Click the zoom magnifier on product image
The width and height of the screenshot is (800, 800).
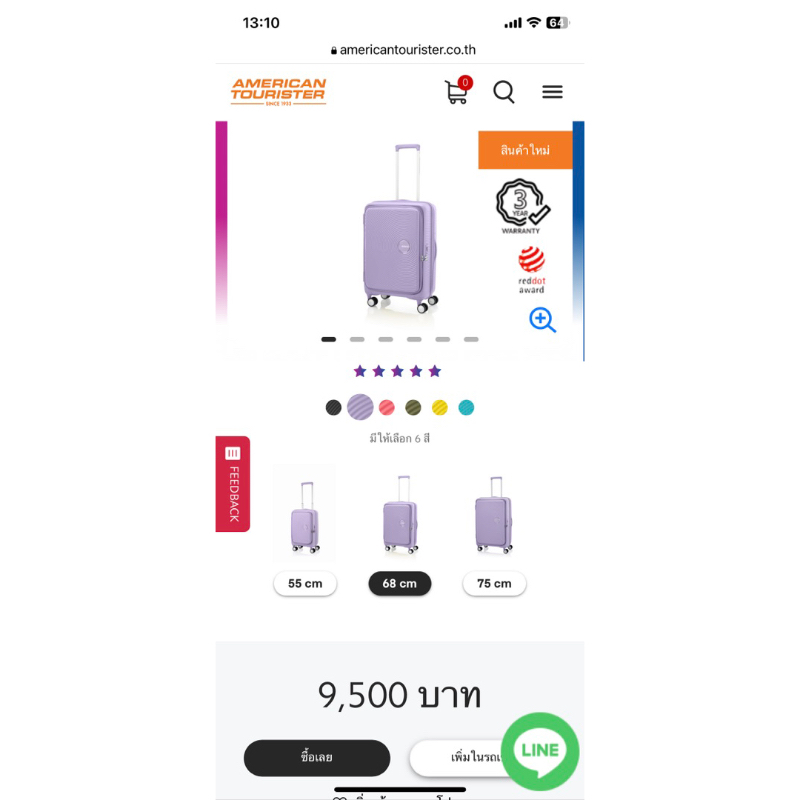click(542, 320)
